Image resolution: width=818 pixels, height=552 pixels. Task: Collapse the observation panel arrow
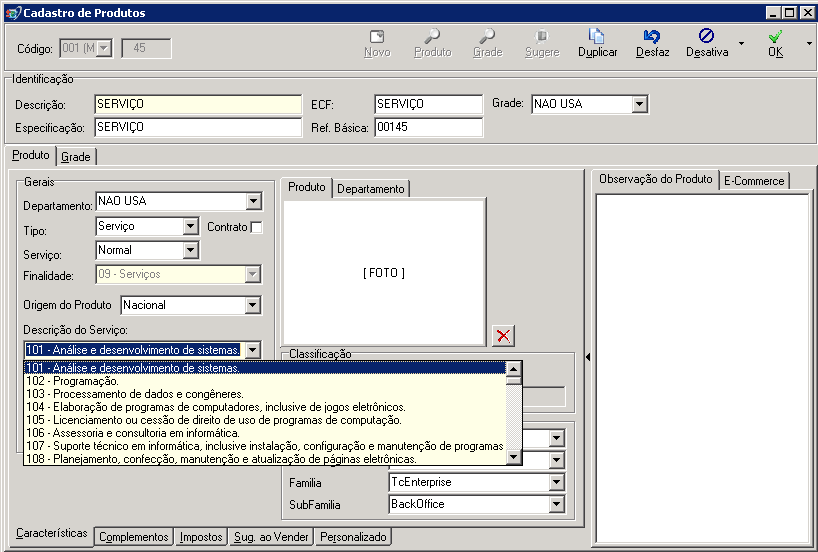[x=588, y=357]
